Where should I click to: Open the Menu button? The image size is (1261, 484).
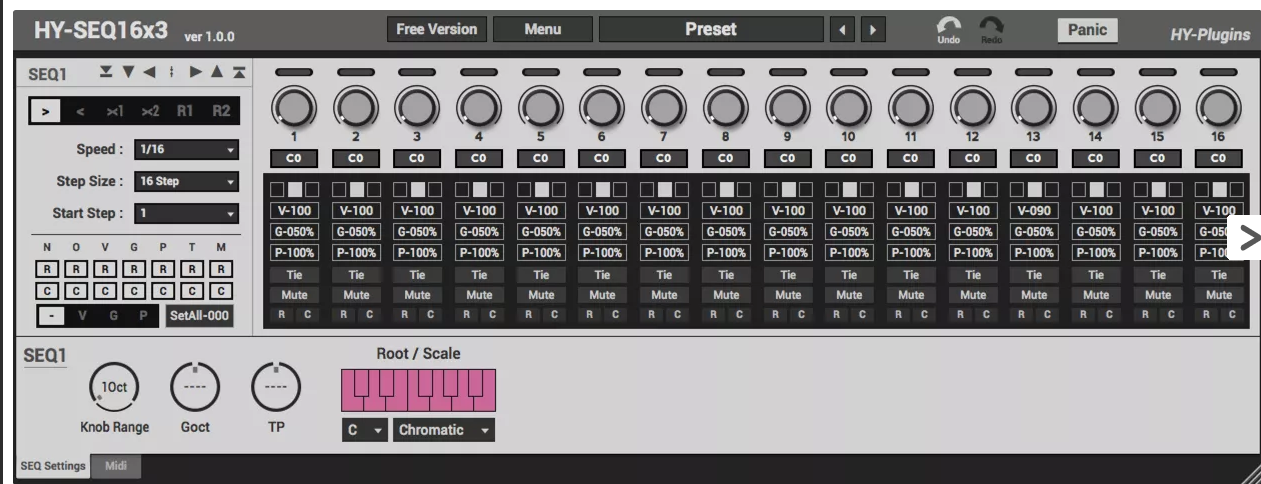tap(543, 30)
